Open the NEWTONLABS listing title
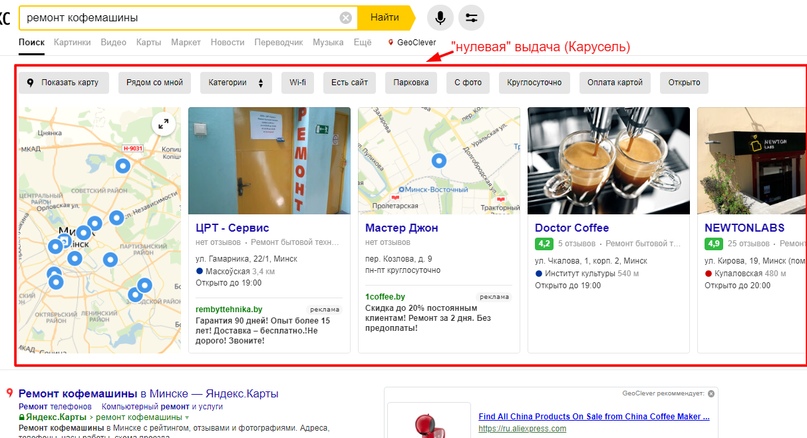 point(744,228)
